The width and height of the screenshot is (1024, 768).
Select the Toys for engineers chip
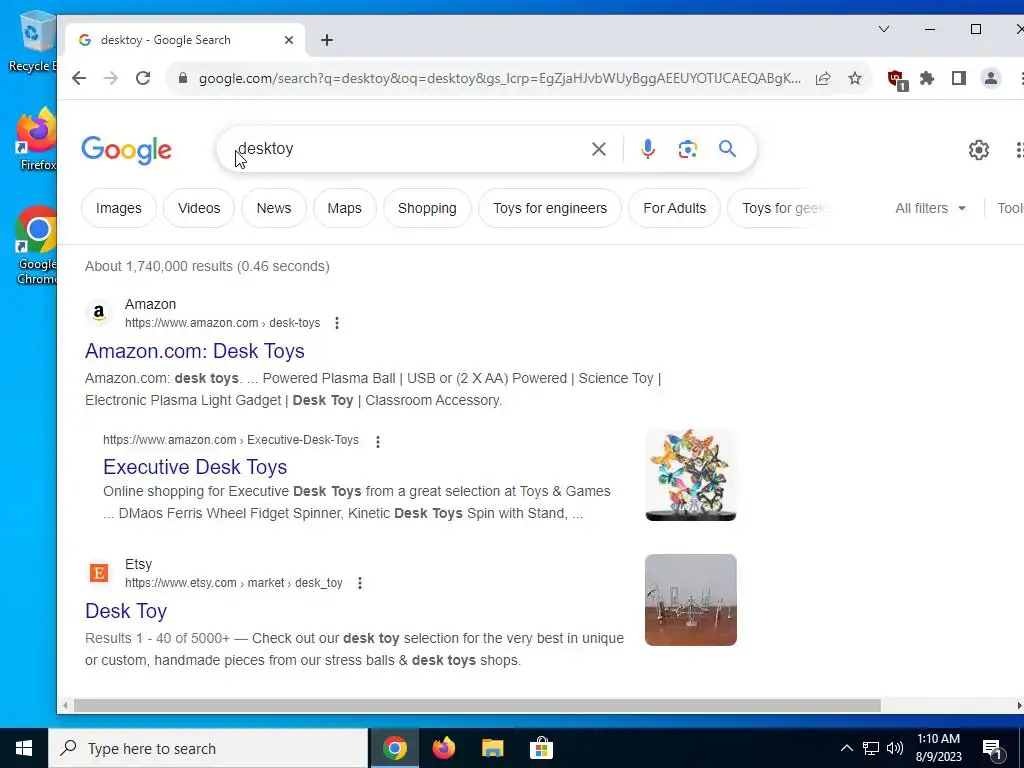click(x=550, y=208)
